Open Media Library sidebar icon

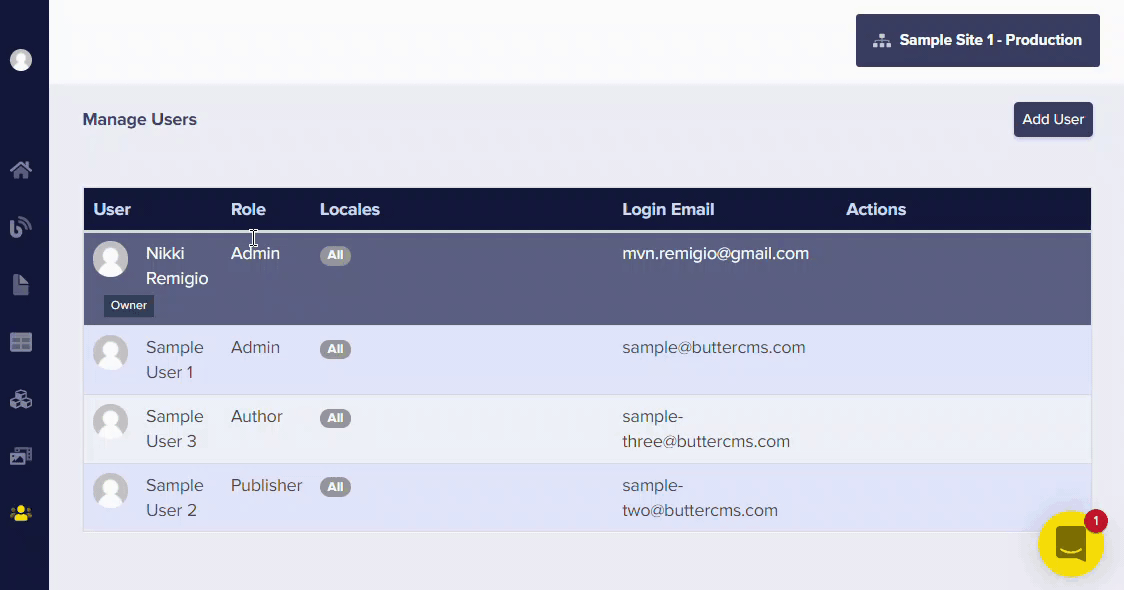[x=21, y=456]
